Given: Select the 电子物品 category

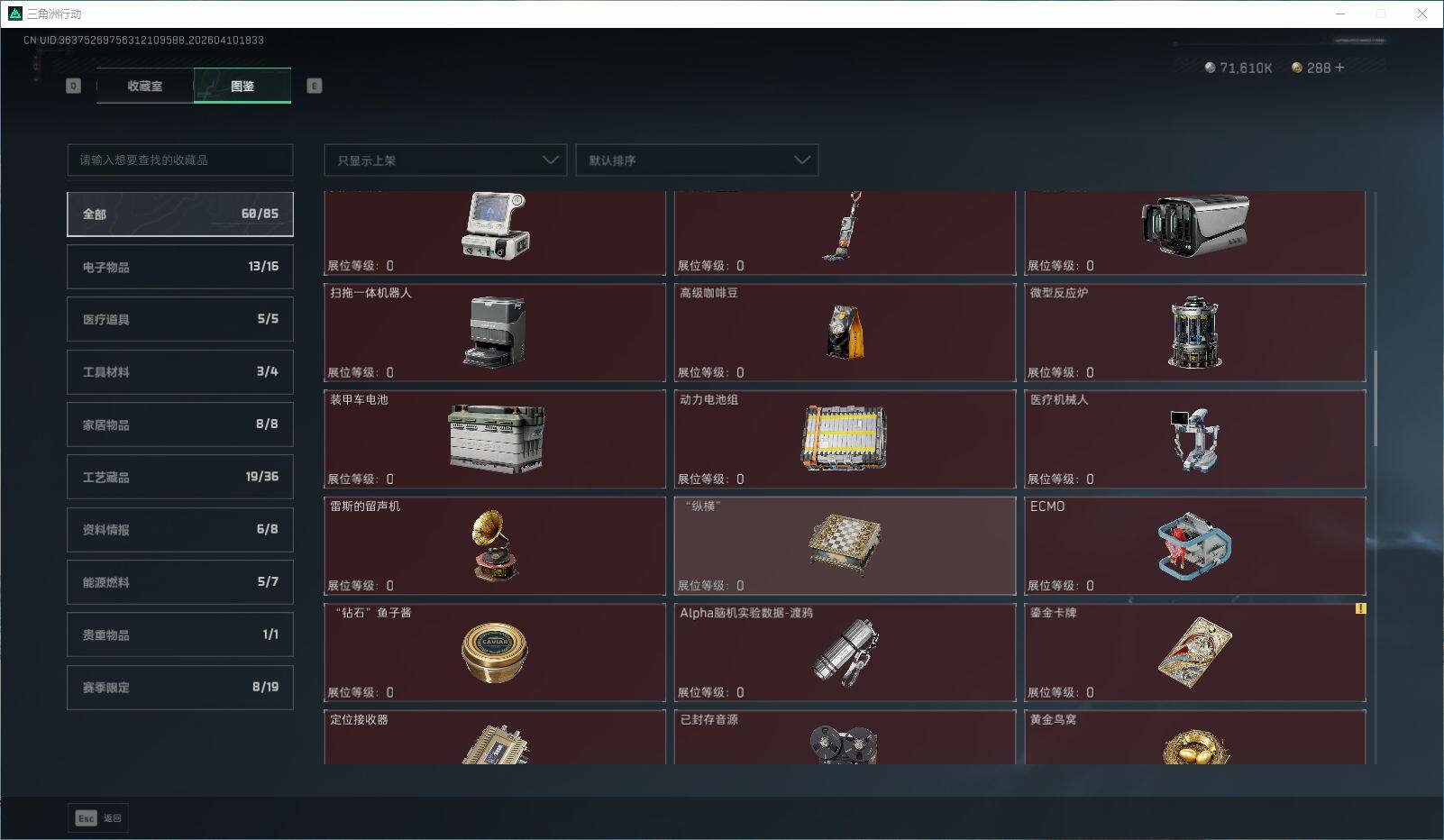Looking at the screenshot, I should click(x=180, y=267).
